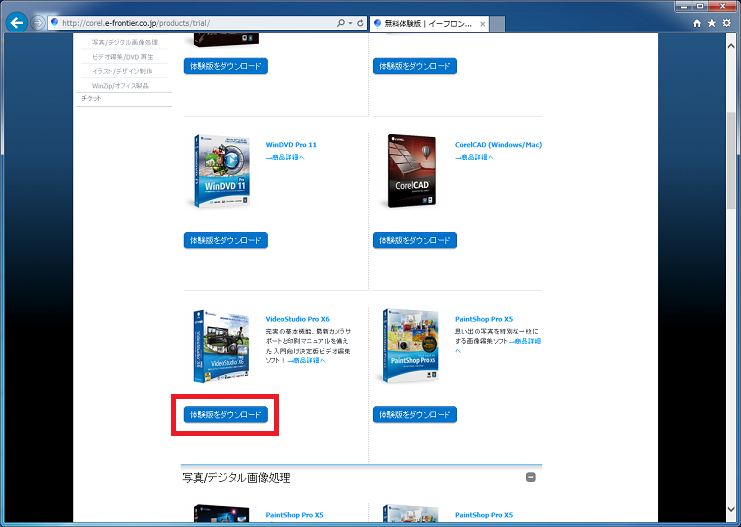The width and height of the screenshot is (741, 527).
Task: Download the VideoStudio Pro X6 trial
Action: point(226,415)
